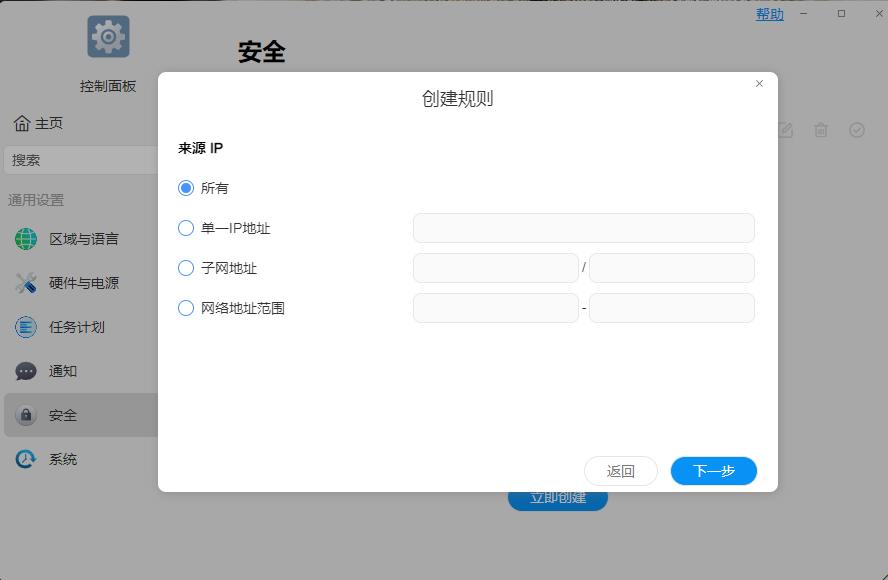
Task: Click the 主页 home icon
Action: (x=22, y=123)
